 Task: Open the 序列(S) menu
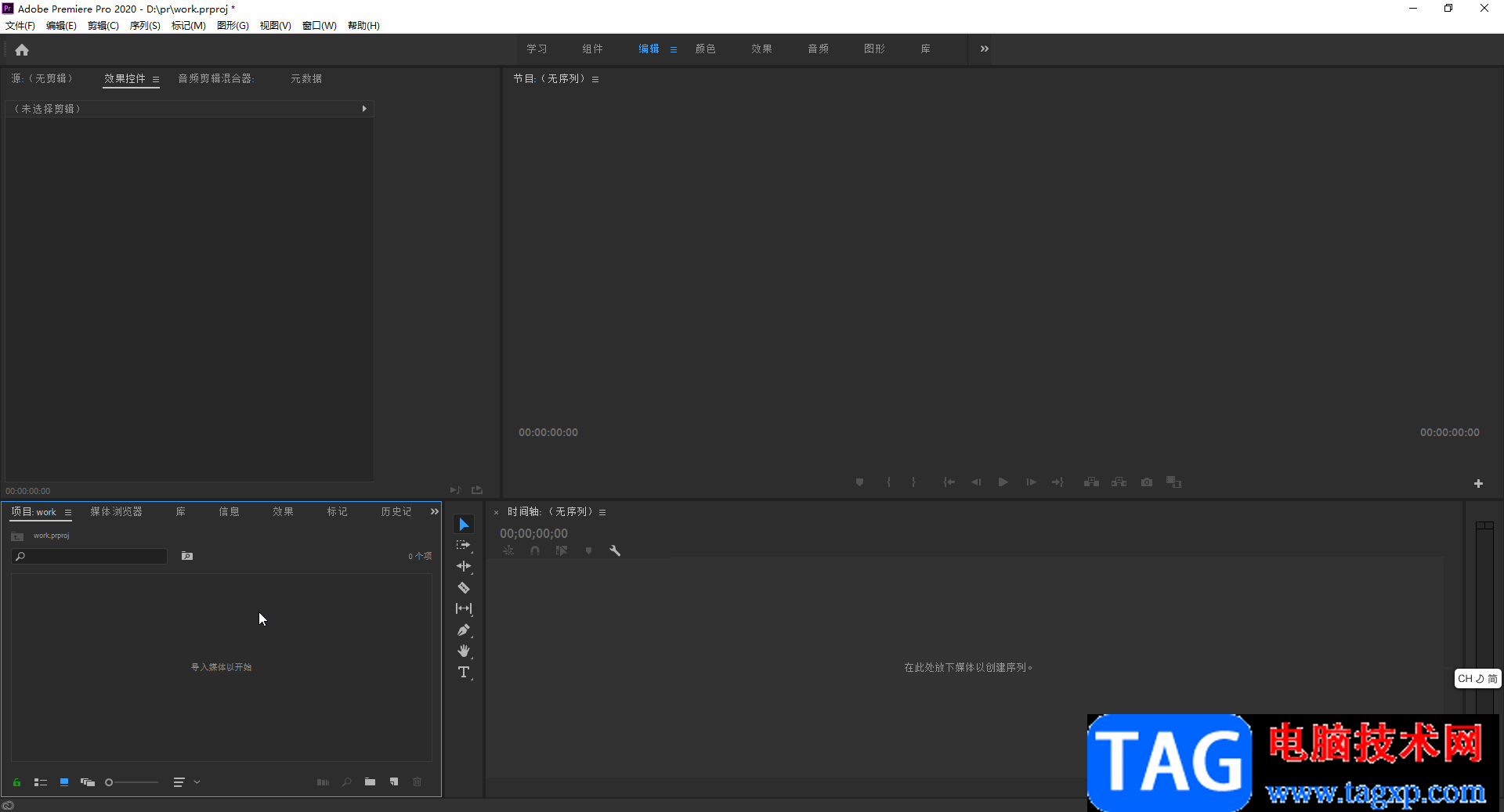point(145,25)
